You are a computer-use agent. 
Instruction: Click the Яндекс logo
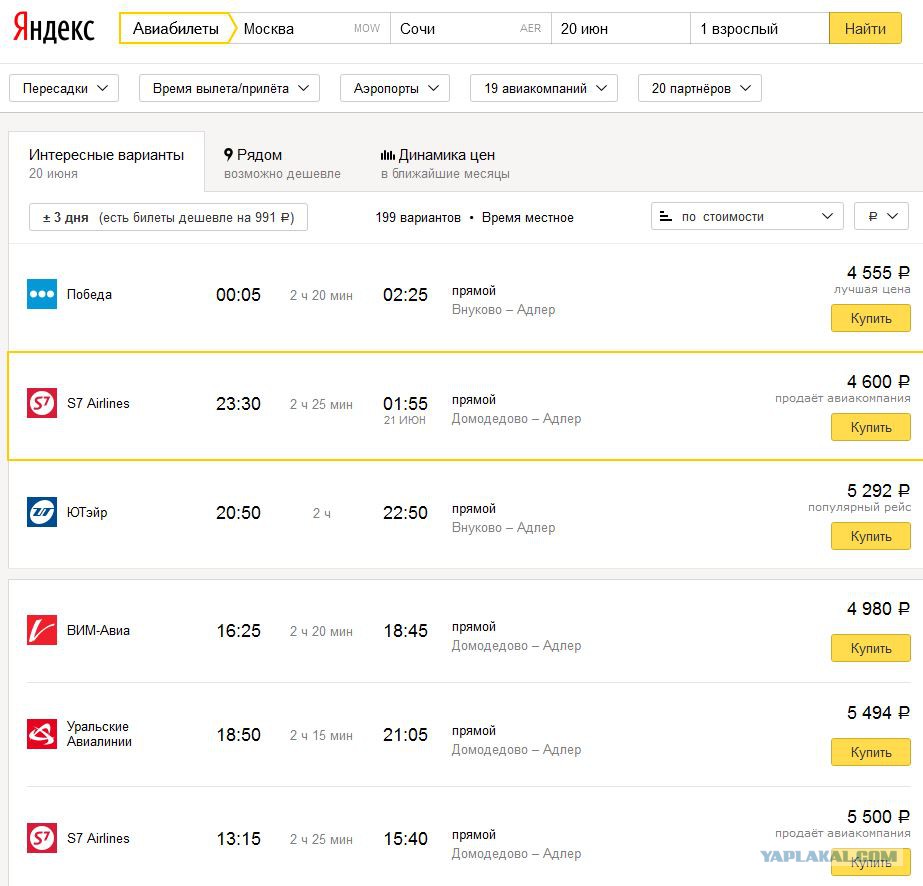click(x=54, y=28)
